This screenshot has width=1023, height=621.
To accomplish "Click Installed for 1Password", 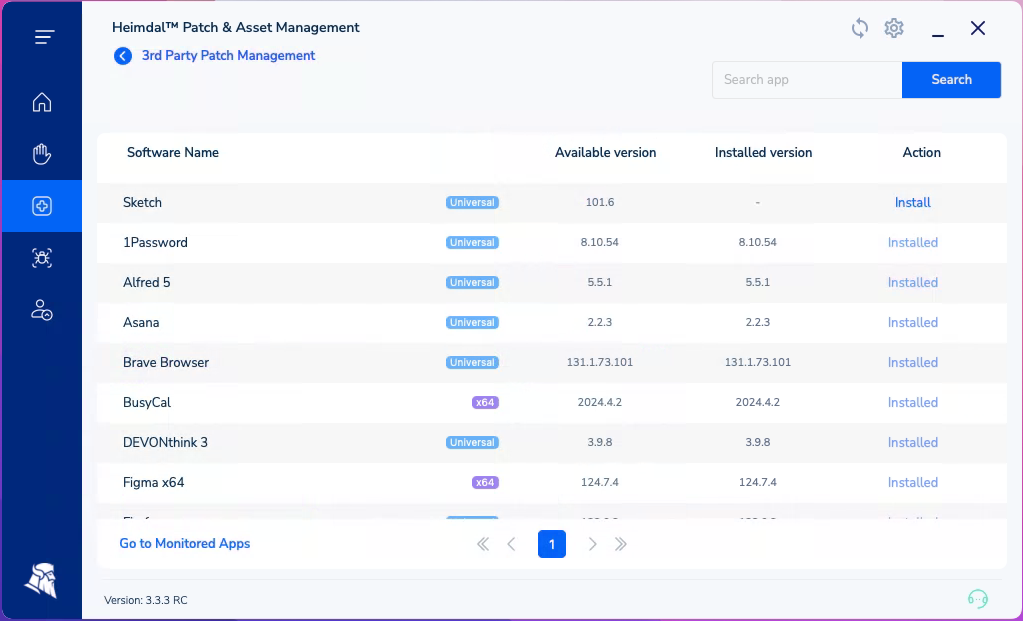I will pos(912,243).
